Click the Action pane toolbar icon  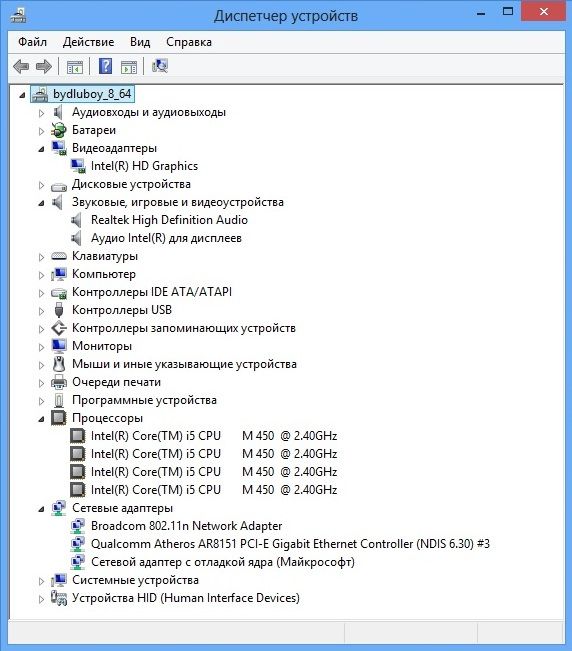pos(129,67)
